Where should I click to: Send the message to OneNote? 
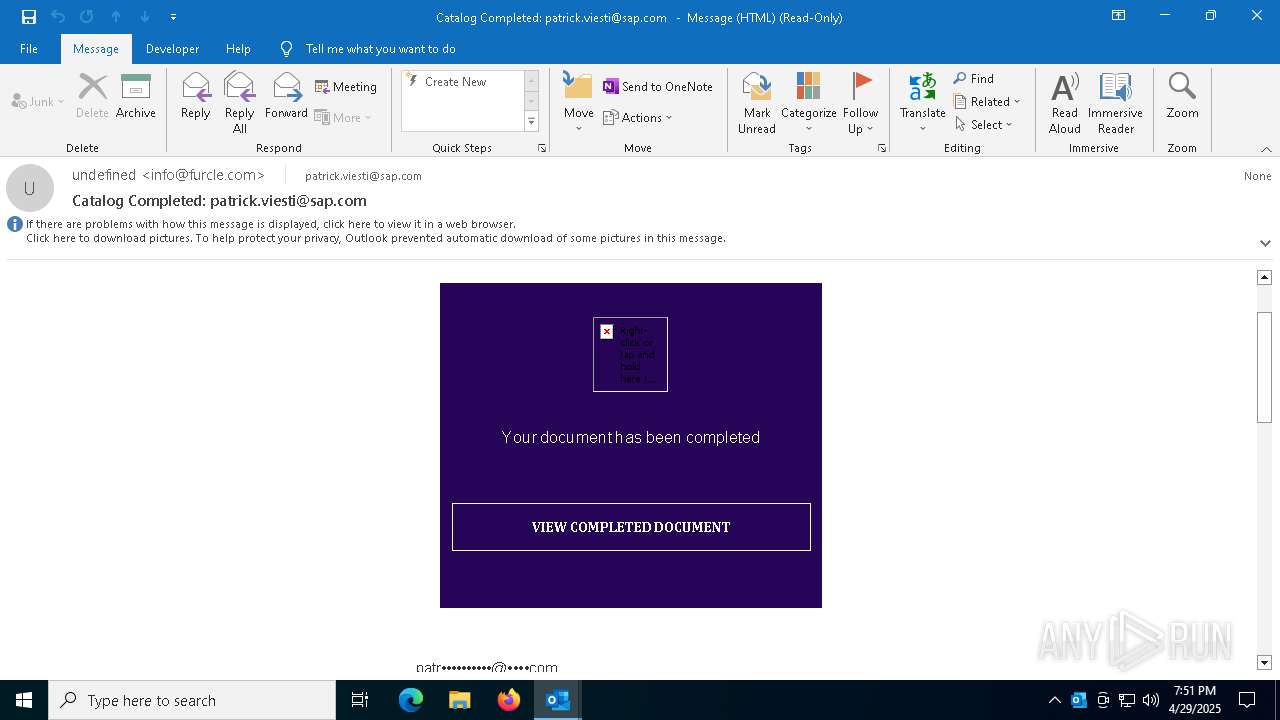[x=658, y=87]
